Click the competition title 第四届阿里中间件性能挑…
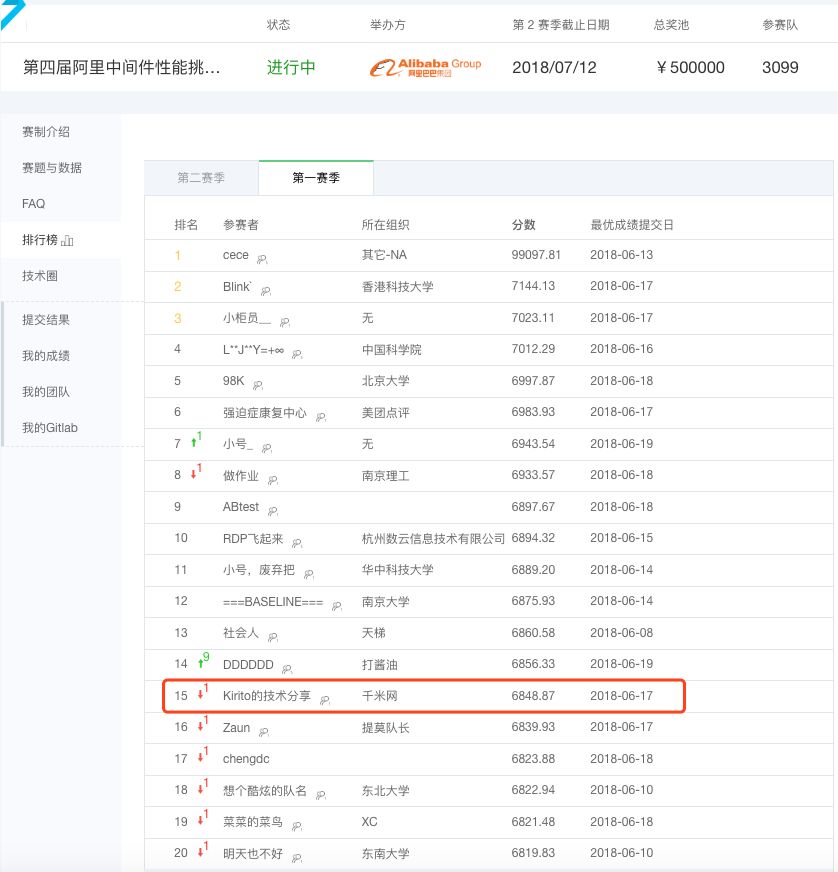This screenshot has height=872, width=838. pos(122,67)
